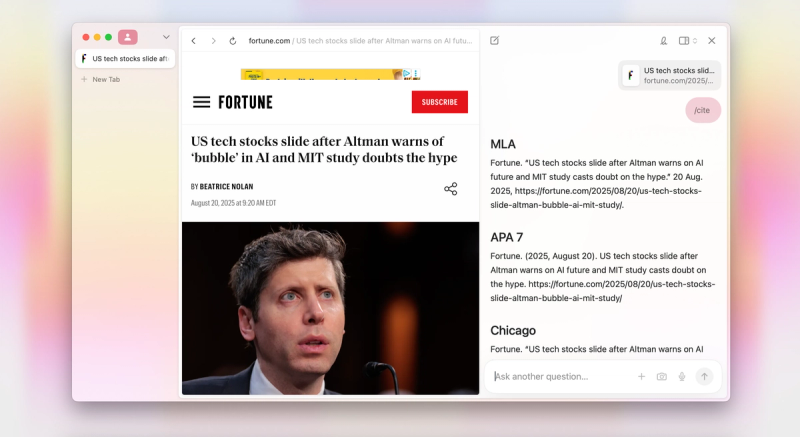This screenshot has height=437, width=800.
Task: Open author Beatrice Nolan link
Action: pos(226,187)
